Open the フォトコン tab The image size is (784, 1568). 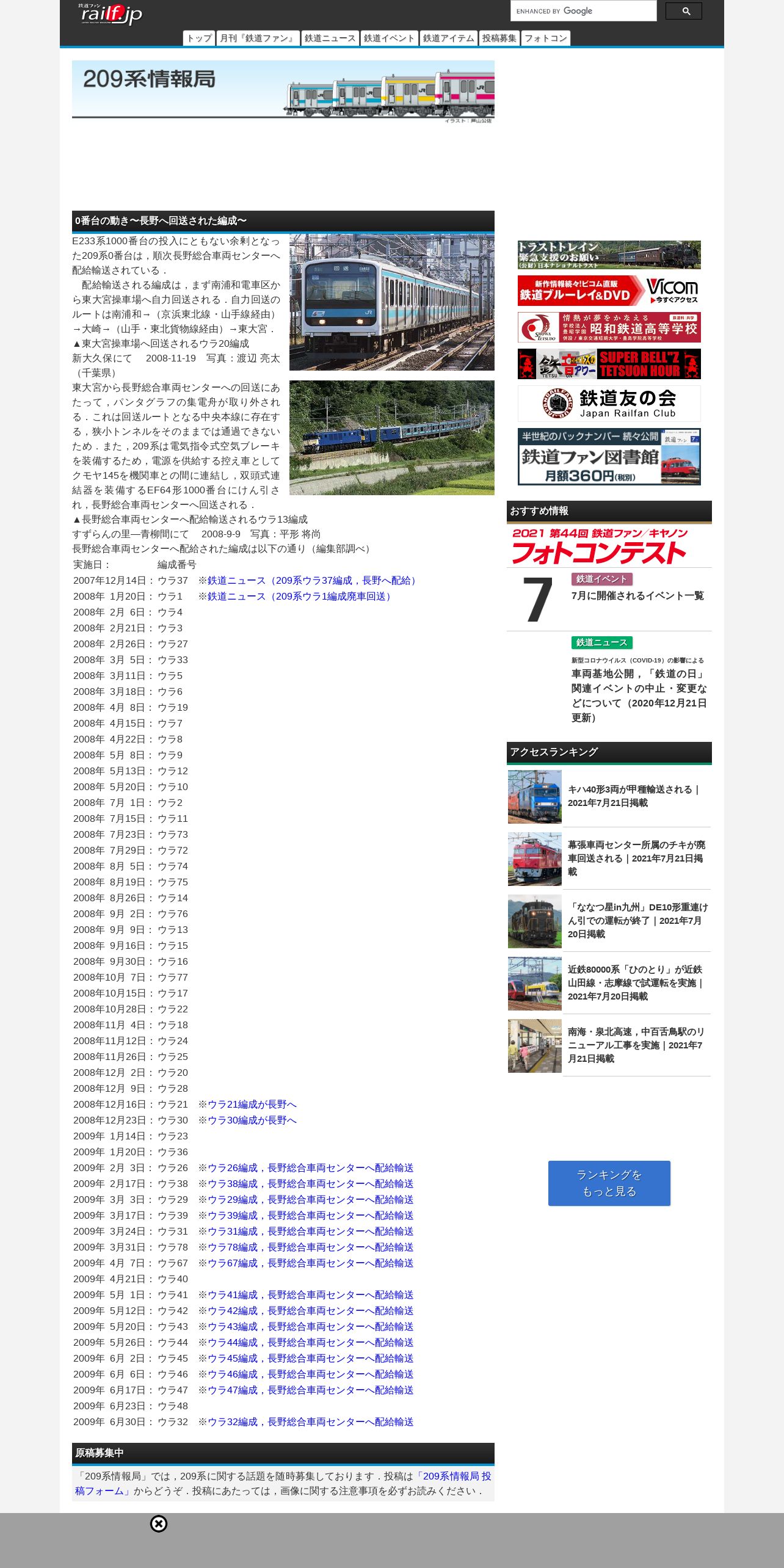(x=546, y=38)
